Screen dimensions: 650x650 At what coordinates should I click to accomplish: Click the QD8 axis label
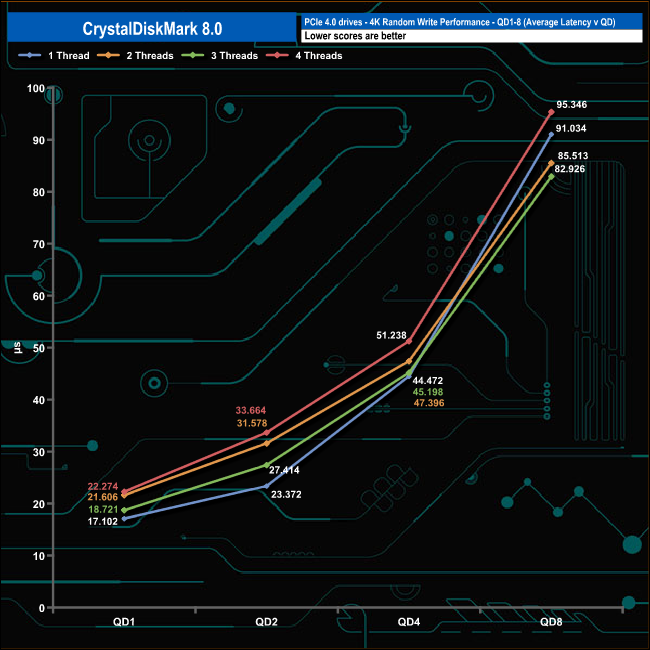(x=551, y=622)
